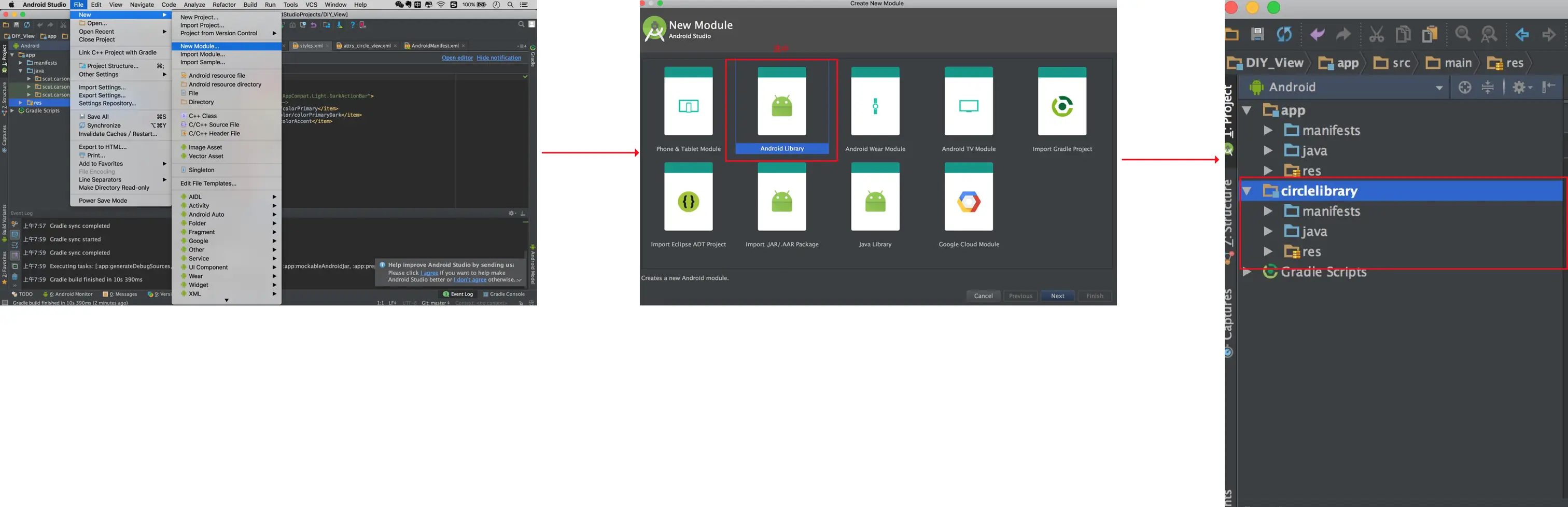This screenshot has height=507, width=1568.
Task: Select Import Eclipse ADT Project icon
Action: point(689,196)
